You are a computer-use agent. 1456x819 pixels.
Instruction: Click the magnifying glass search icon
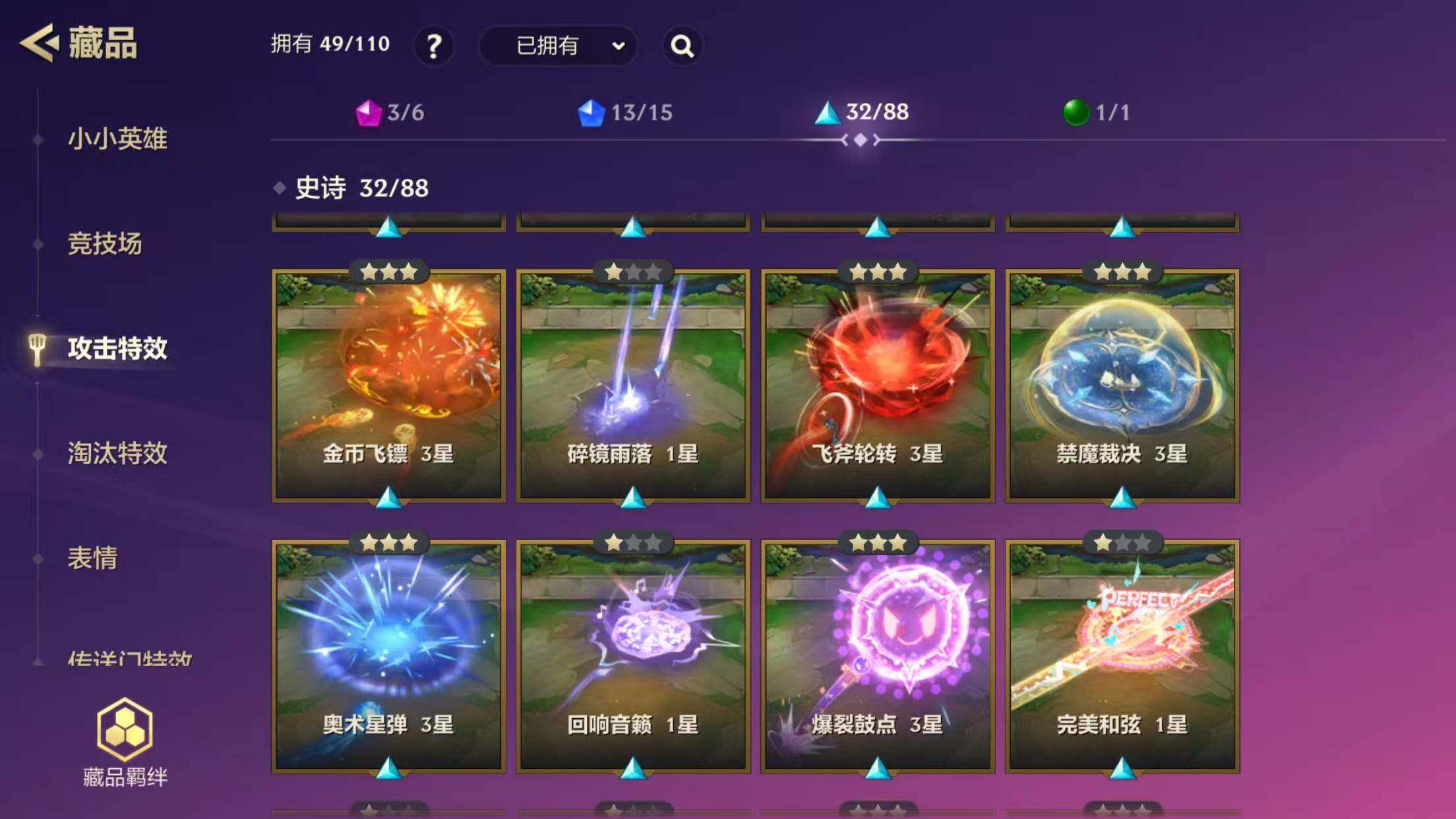[x=682, y=46]
